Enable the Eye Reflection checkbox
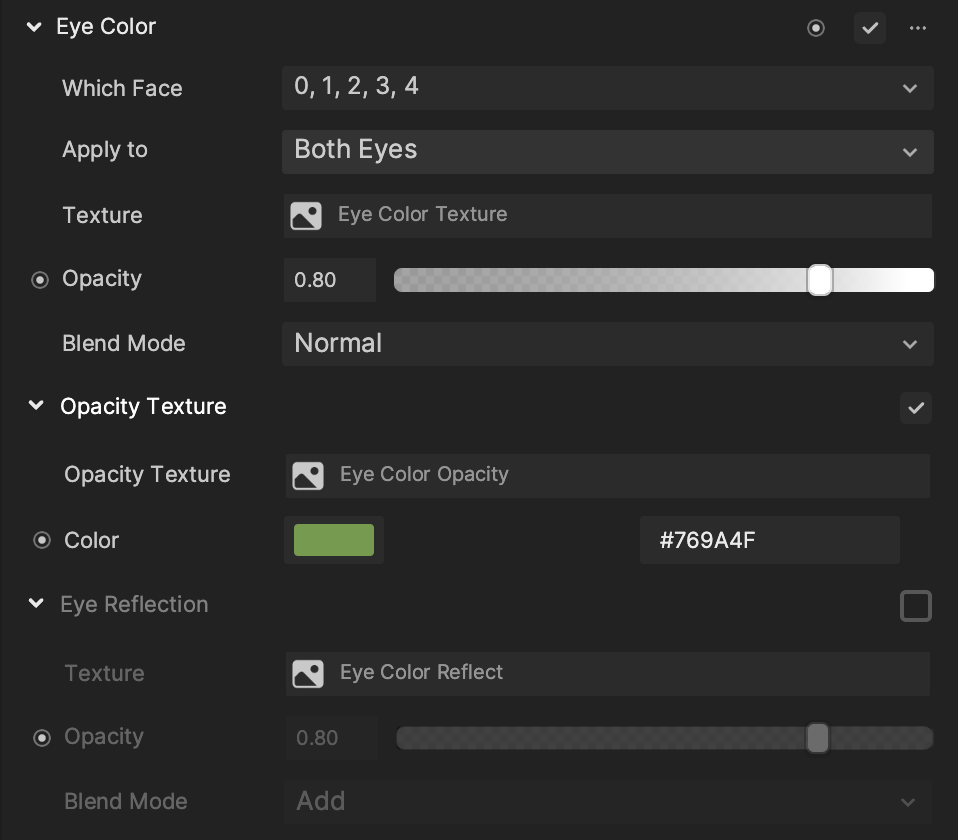 pos(916,606)
